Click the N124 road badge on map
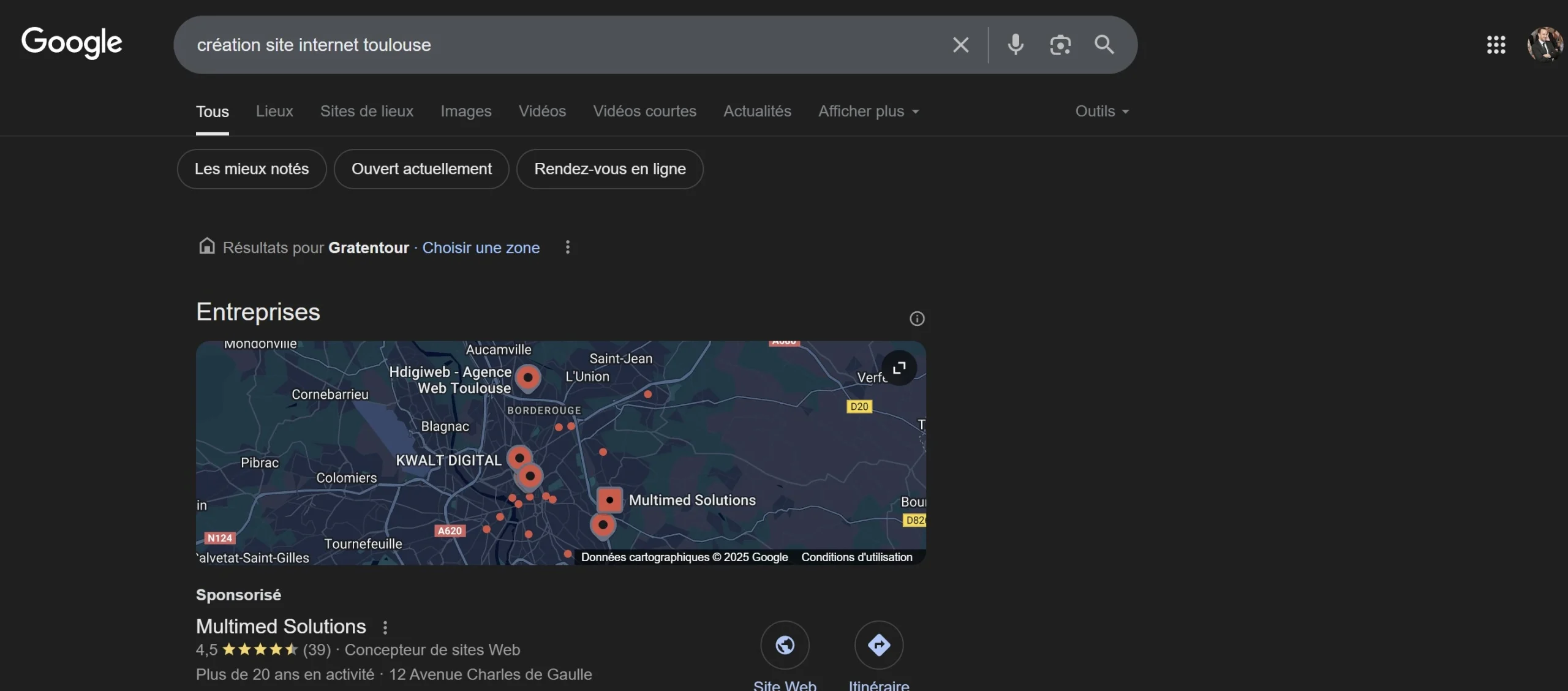 (x=220, y=538)
